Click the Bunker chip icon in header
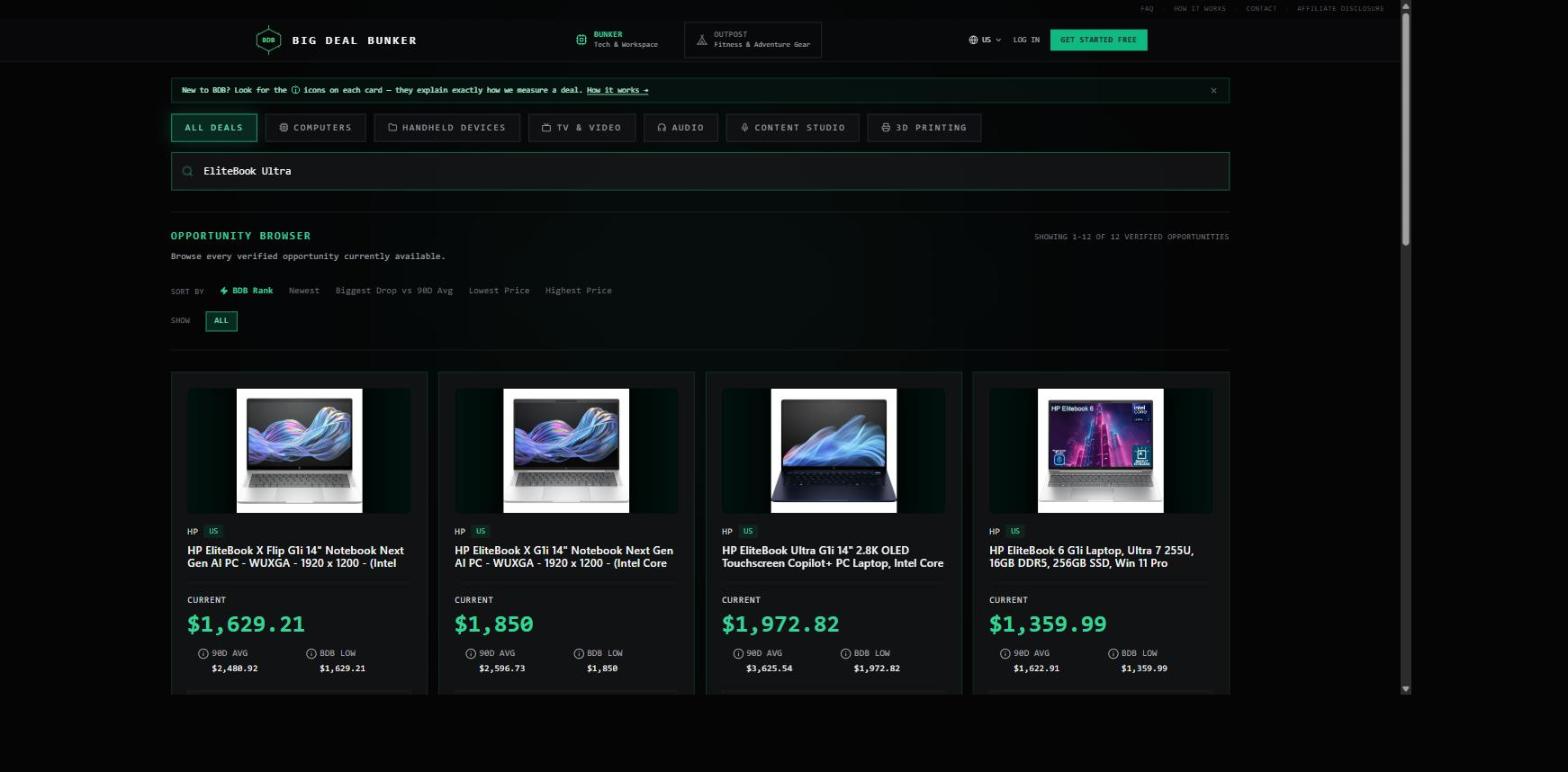This screenshot has height=772, width=1568. [x=581, y=40]
